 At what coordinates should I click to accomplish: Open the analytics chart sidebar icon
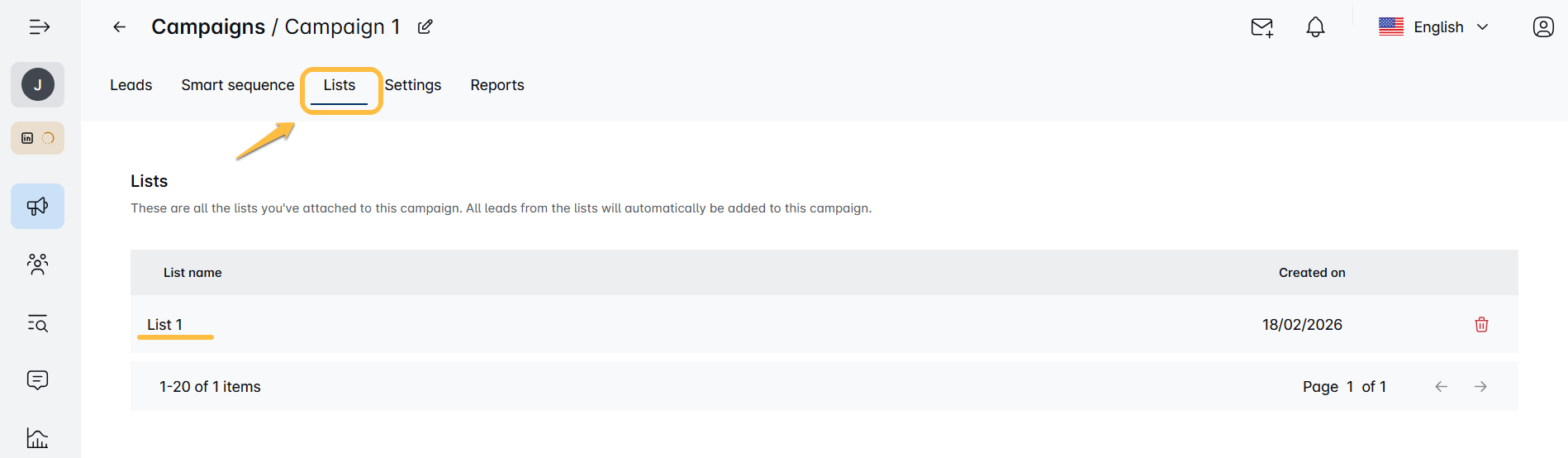tap(38, 438)
